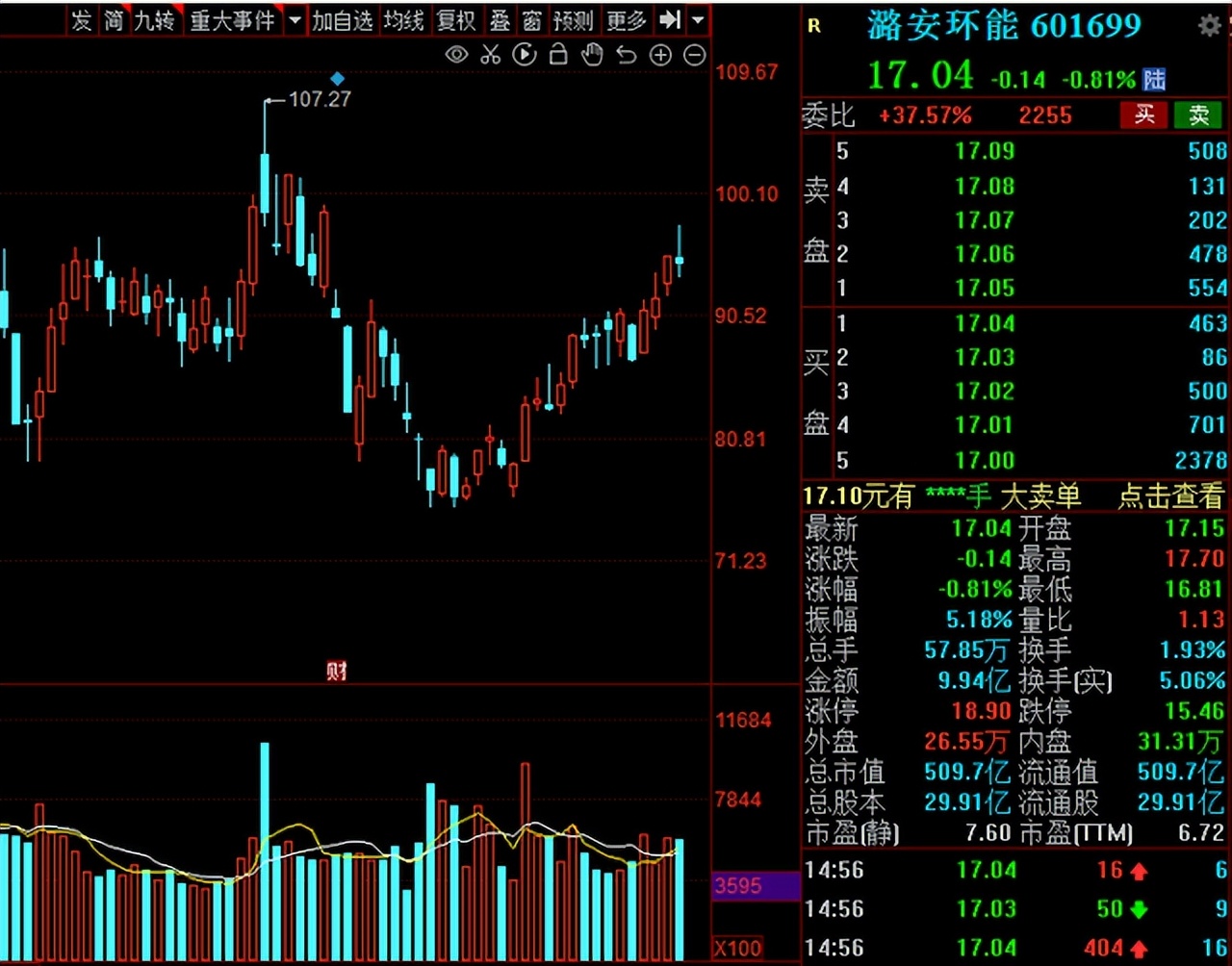Click the 总手 value 57.85万

pos(967,650)
